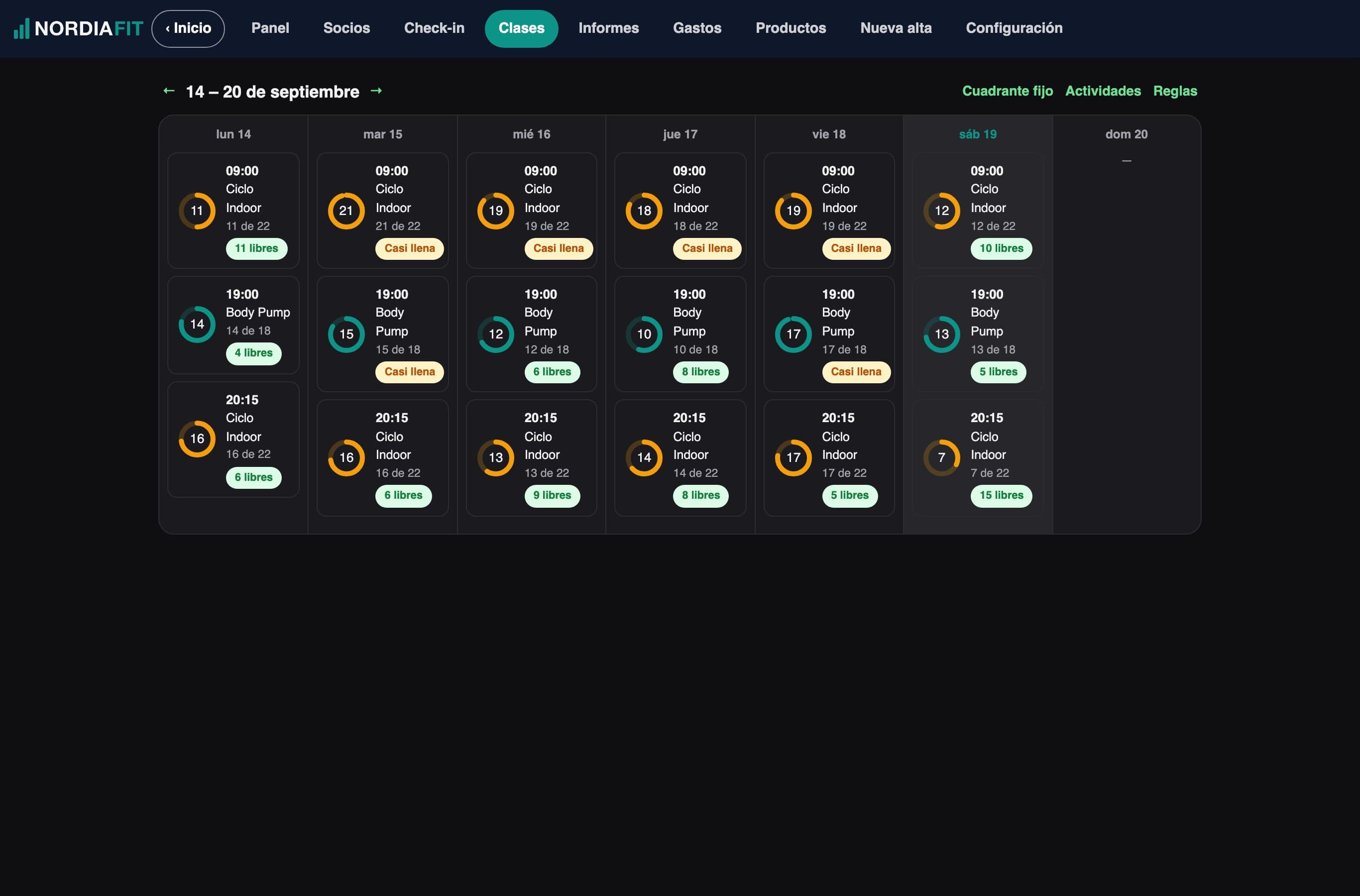The height and width of the screenshot is (896, 1360).
Task: Open the Productos tab
Action: point(791,28)
